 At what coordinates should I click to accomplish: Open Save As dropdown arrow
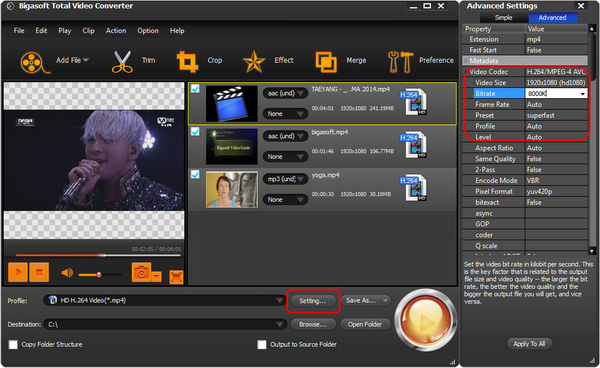(x=385, y=301)
